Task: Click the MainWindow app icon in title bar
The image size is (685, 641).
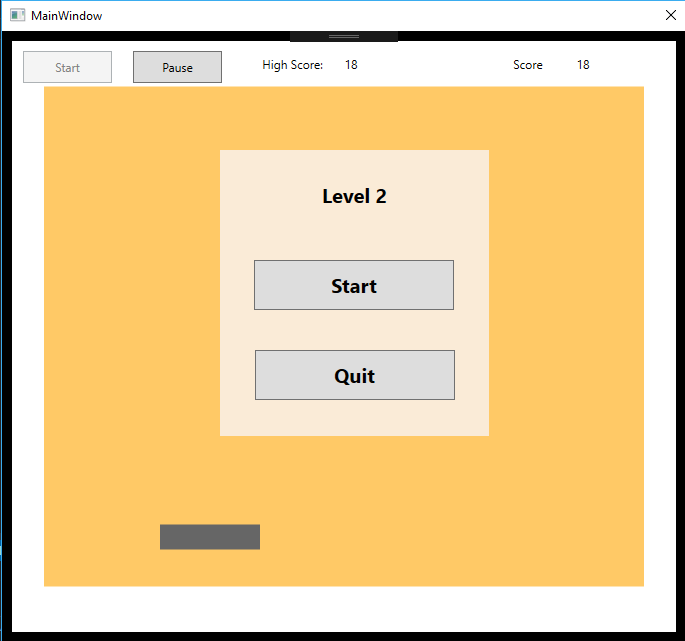Action: (17, 15)
